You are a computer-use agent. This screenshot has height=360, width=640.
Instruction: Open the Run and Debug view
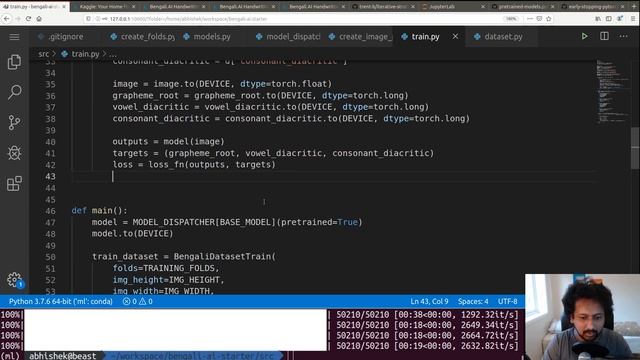[14, 153]
